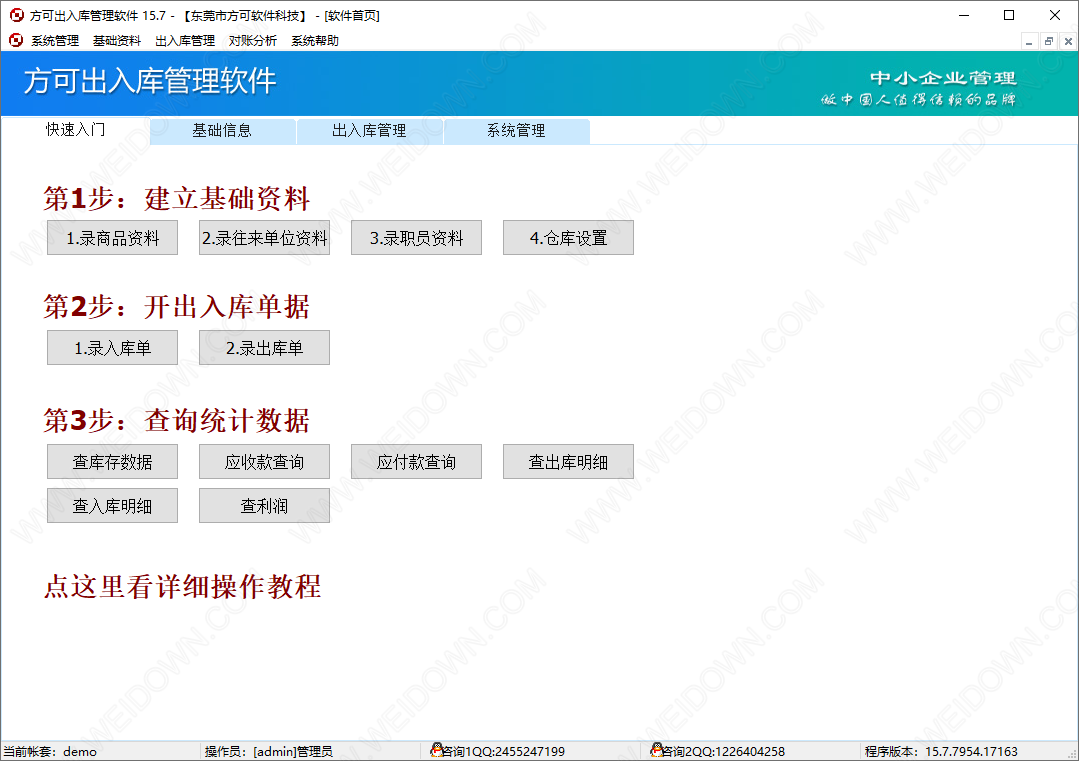Open 查出库明细
This screenshot has width=1079, height=761.
coord(568,462)
